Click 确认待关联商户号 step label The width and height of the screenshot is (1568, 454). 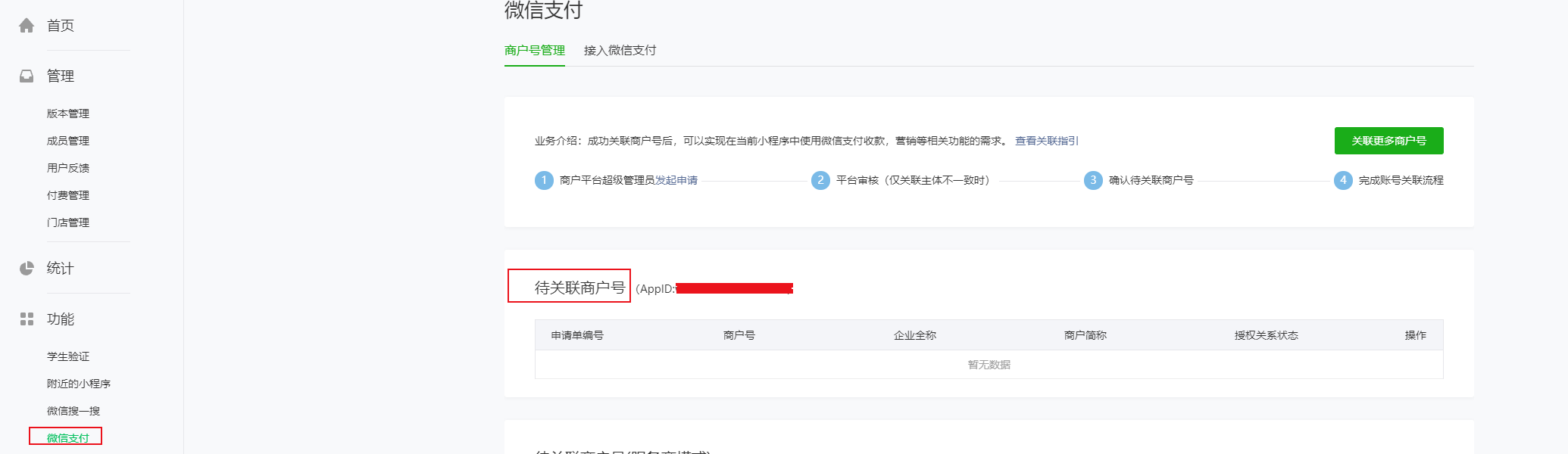[1151, 180]
